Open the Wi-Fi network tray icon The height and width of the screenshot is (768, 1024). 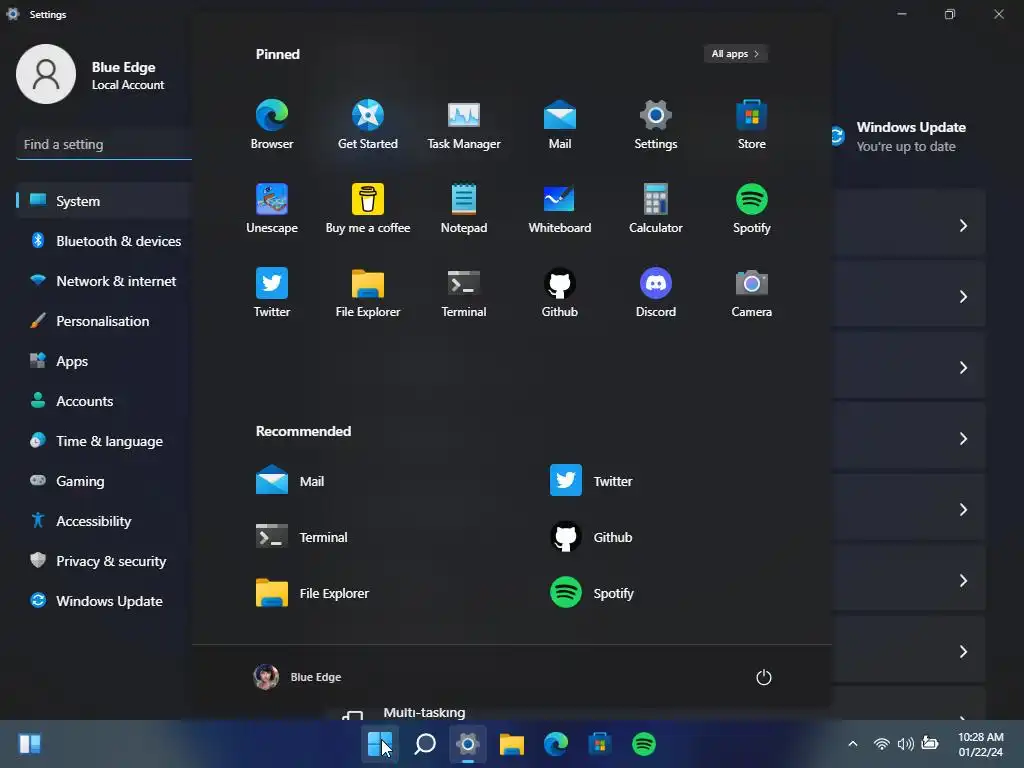tap(882, 744)
